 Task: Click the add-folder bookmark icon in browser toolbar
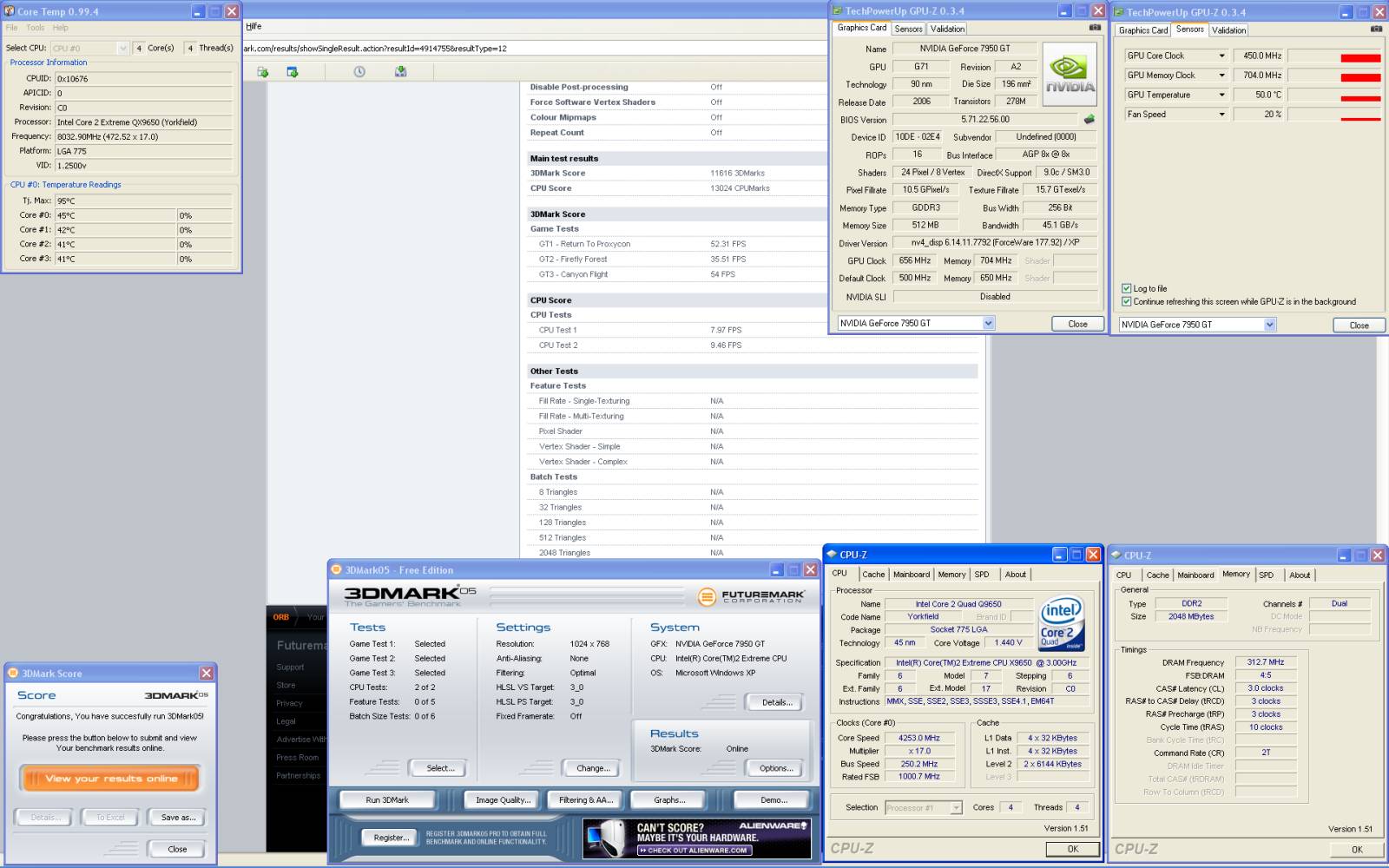(x=262, y=72)
